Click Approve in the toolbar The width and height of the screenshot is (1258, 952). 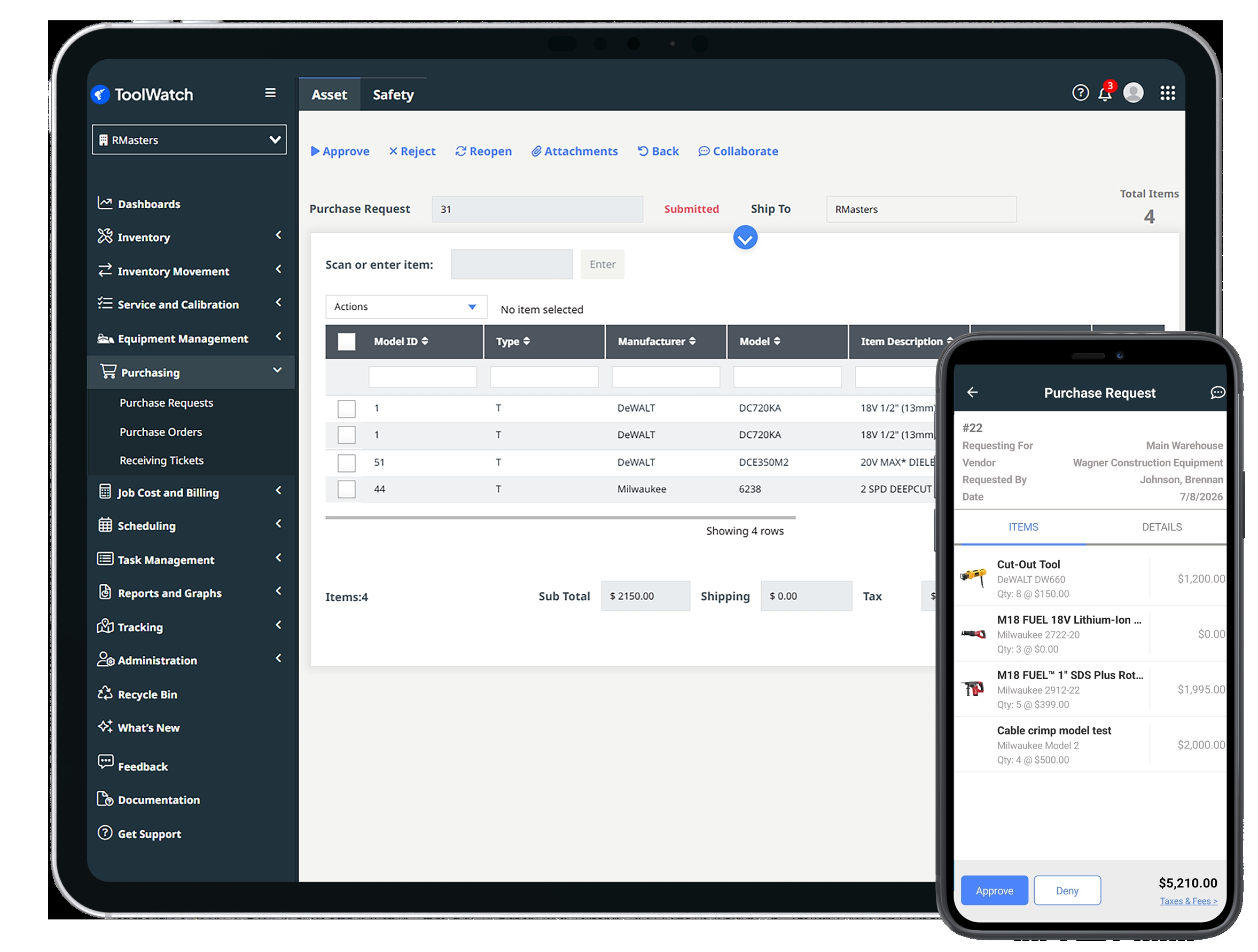pos(340,151)
